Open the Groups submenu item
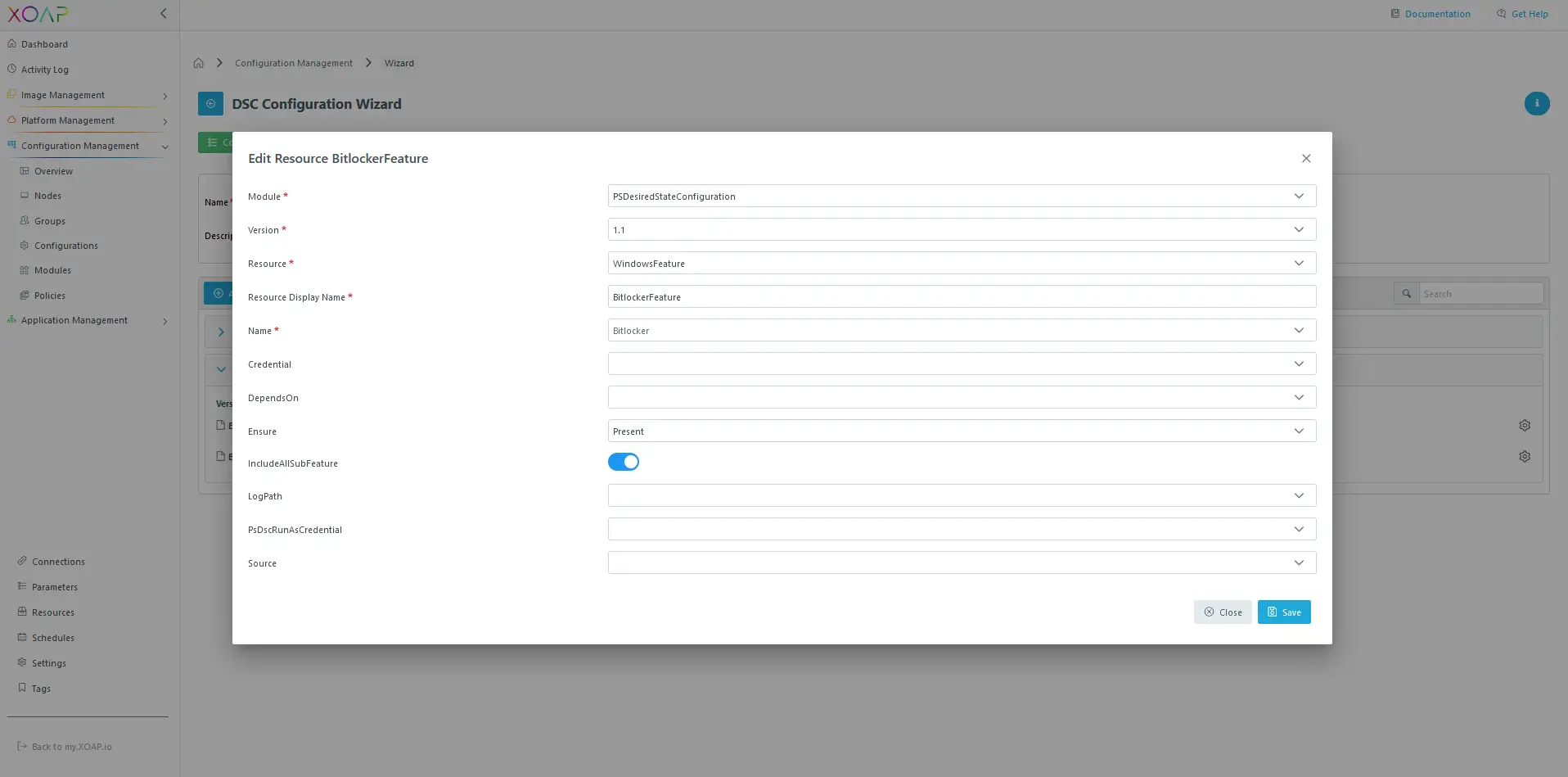The image size is (1568, 777). click(50, 221)
